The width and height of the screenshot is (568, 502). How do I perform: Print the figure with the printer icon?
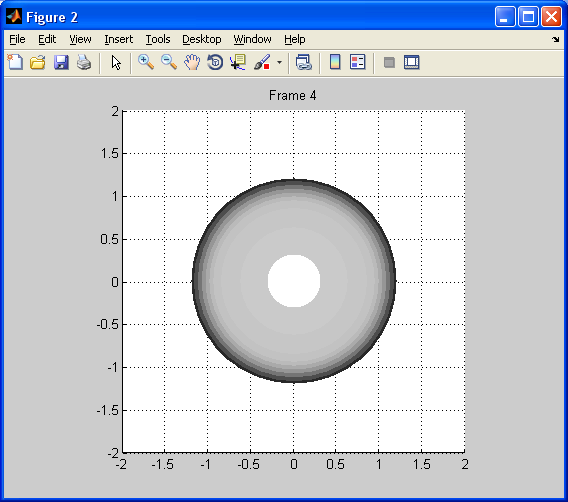(84, 62)
